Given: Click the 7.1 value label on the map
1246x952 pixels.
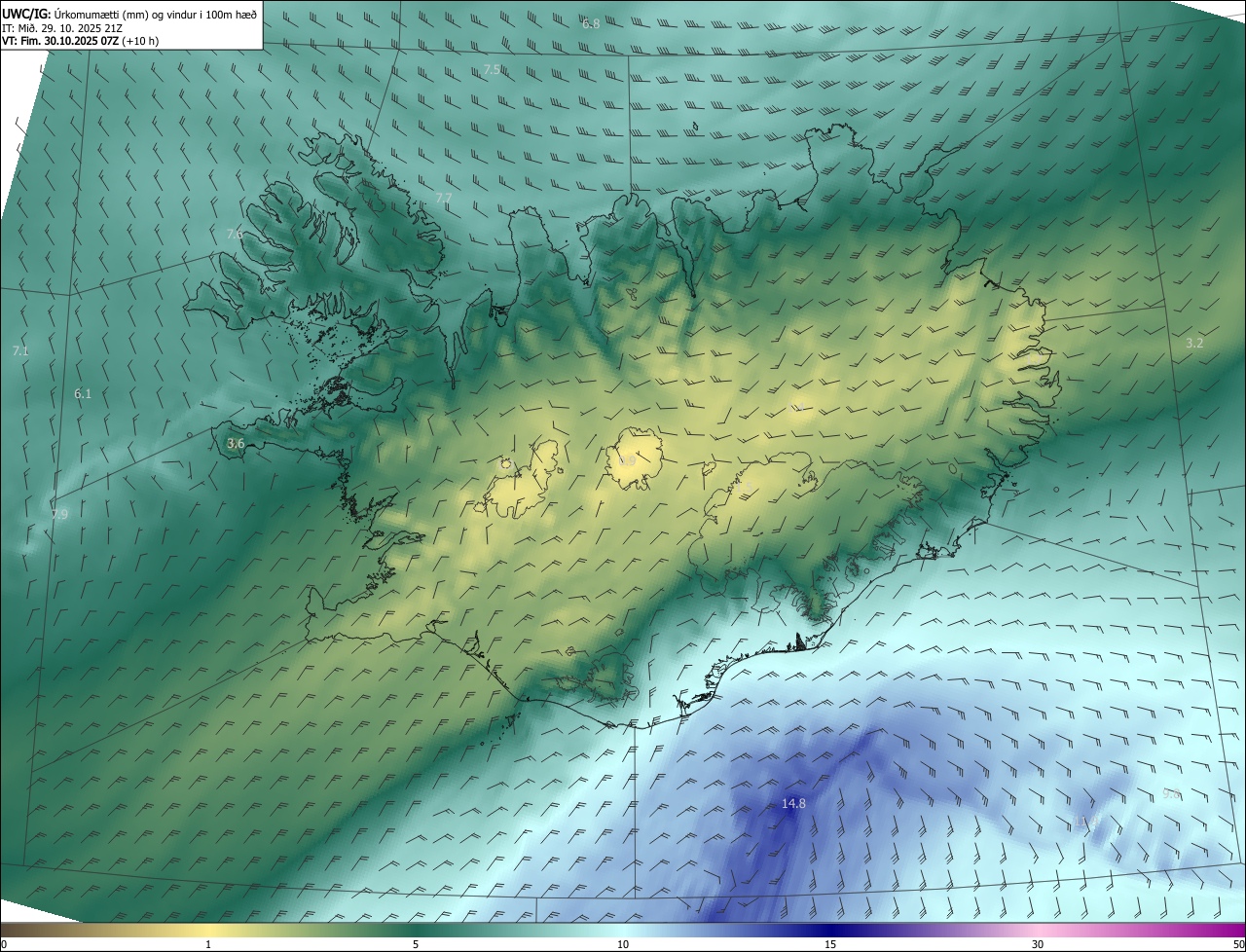Looking at the screenshot, I should tap(19, 350).
